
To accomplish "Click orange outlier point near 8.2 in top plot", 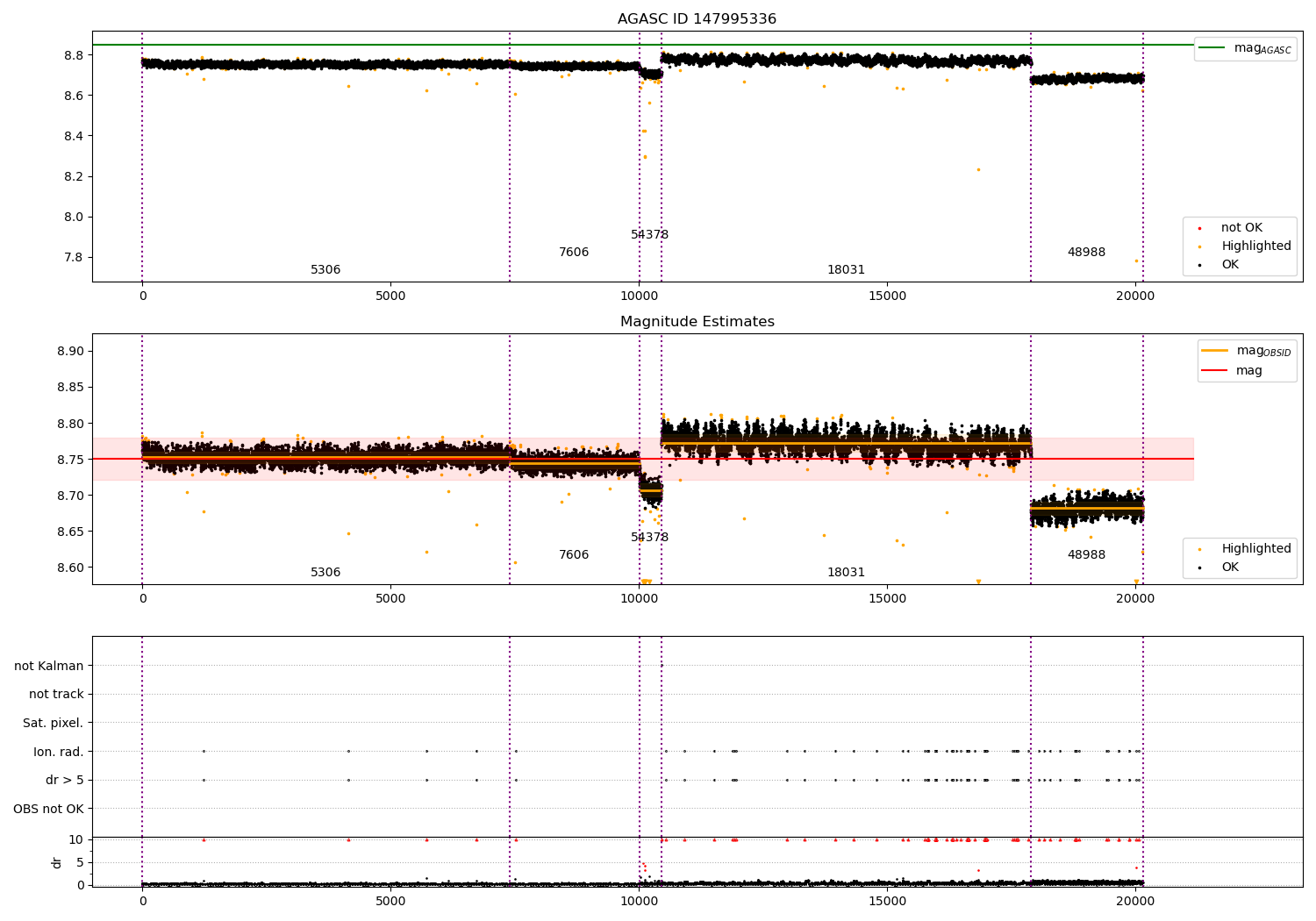I will pos(978,170).
